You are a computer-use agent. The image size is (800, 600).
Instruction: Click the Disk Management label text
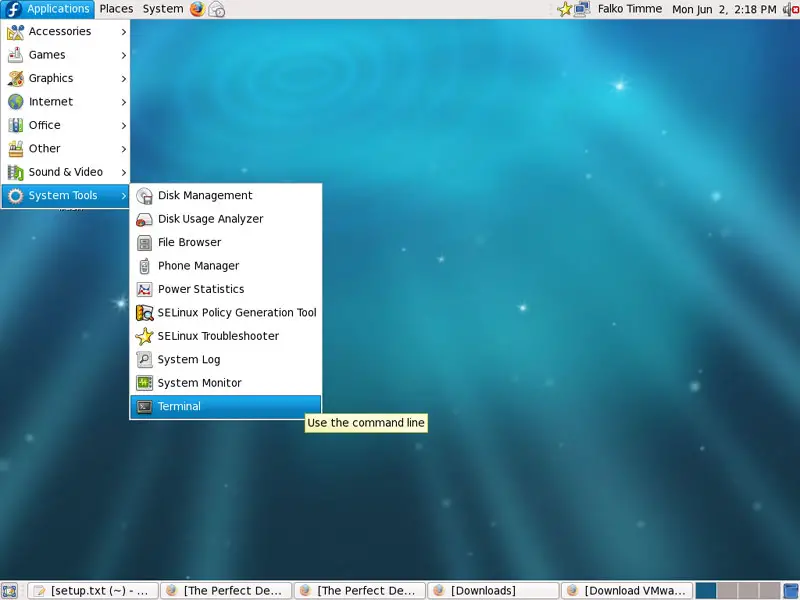coord(205,195)
